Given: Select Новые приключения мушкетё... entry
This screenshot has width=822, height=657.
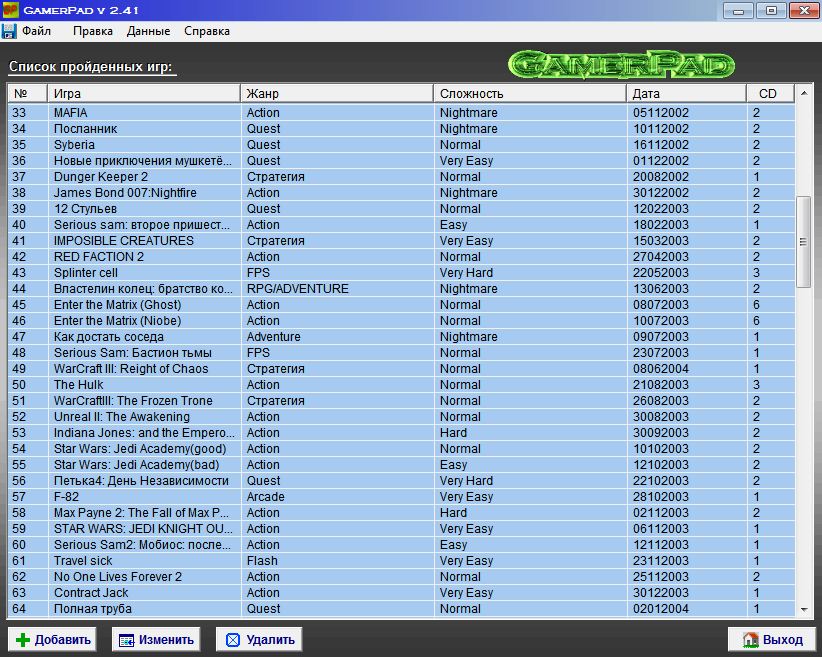Looking at the screenshot, I should [x=402, y=160].
